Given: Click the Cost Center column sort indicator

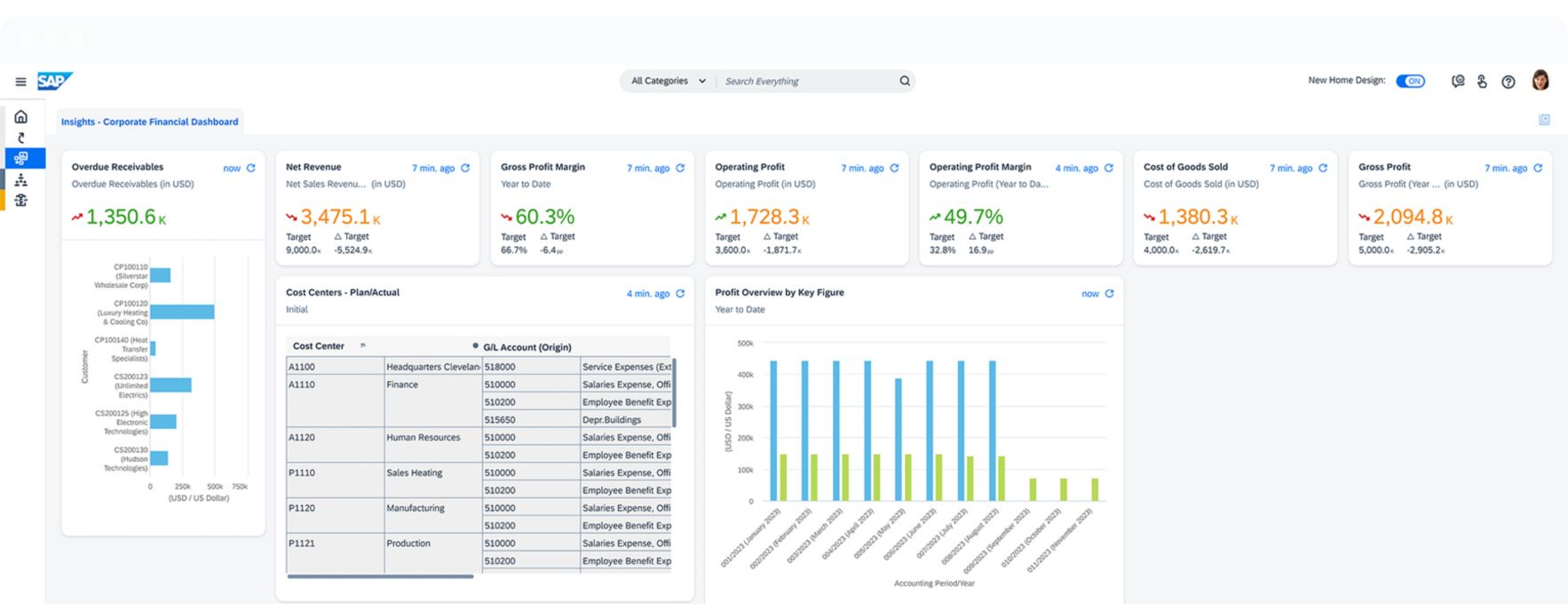Looking at the screenshot, I should (x=362, y=346).
